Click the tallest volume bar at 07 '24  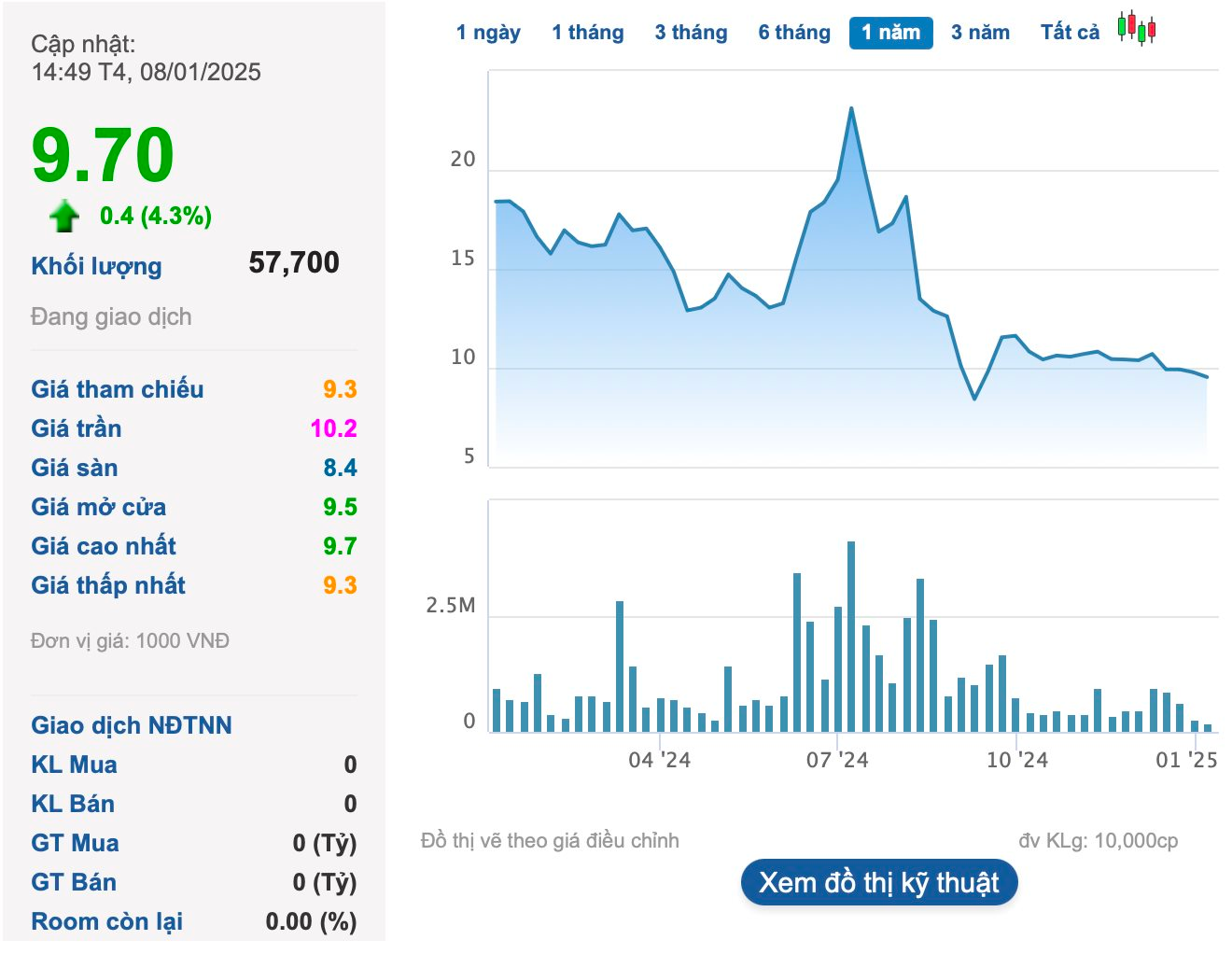click(851, 635)
